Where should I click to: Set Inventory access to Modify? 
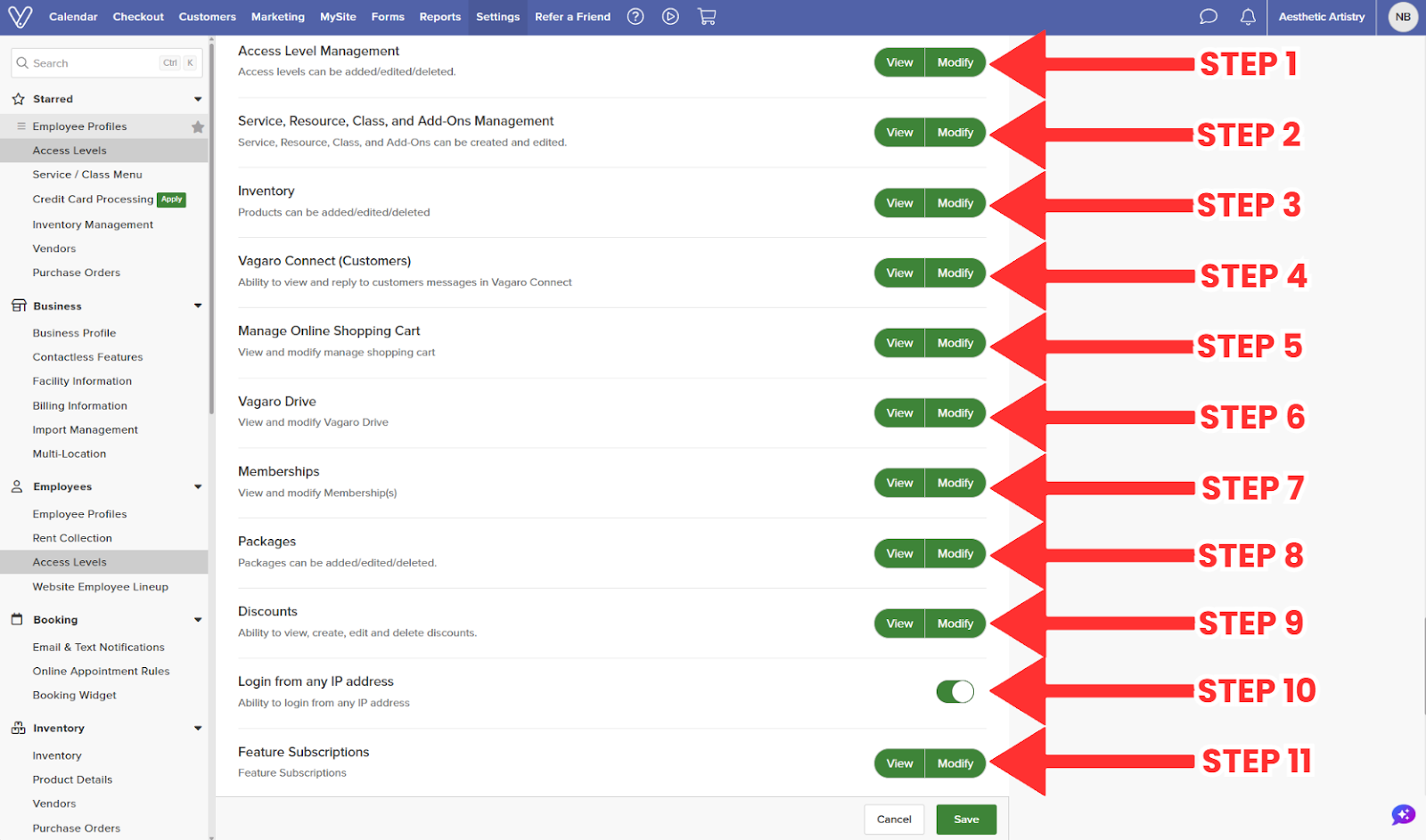pos(955,203)
